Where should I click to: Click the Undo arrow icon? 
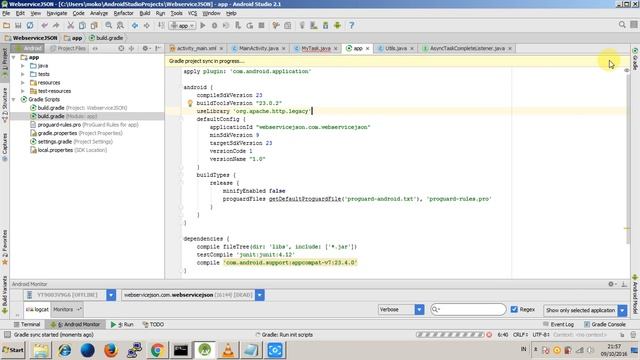(44, 25)
